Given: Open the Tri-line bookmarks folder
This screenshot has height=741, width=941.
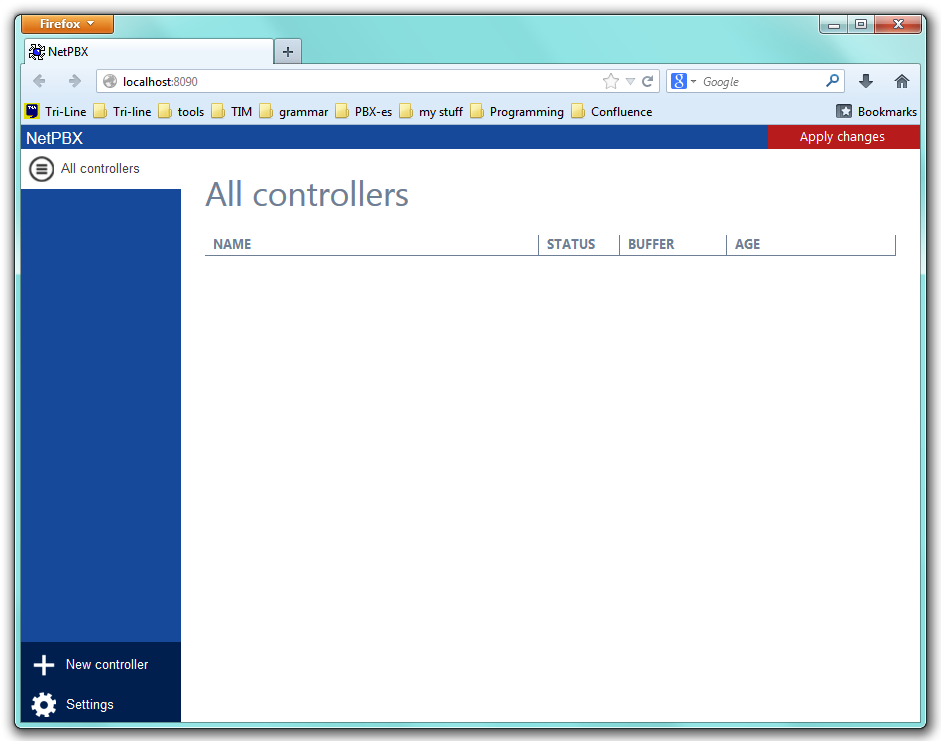Looking at the screenshot, I should [x=122, y=112].
